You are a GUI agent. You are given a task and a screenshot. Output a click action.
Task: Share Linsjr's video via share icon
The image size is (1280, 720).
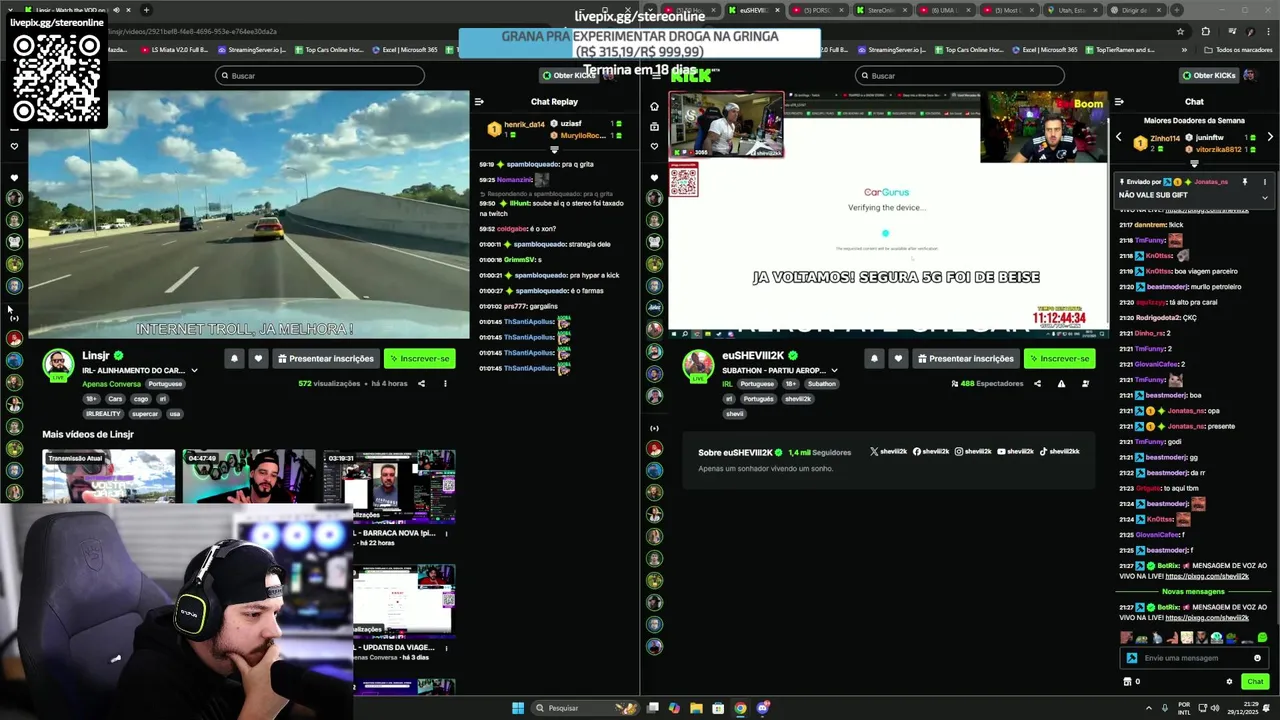tap(421, 383)
